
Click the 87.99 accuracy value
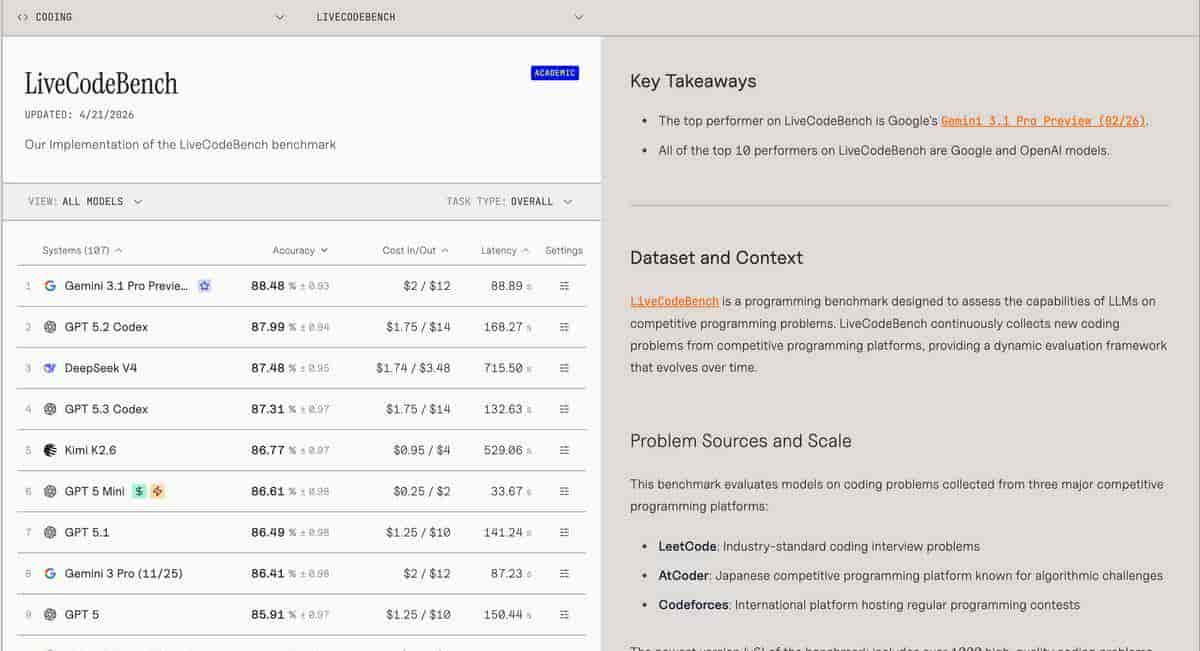(x=268, y=327)
